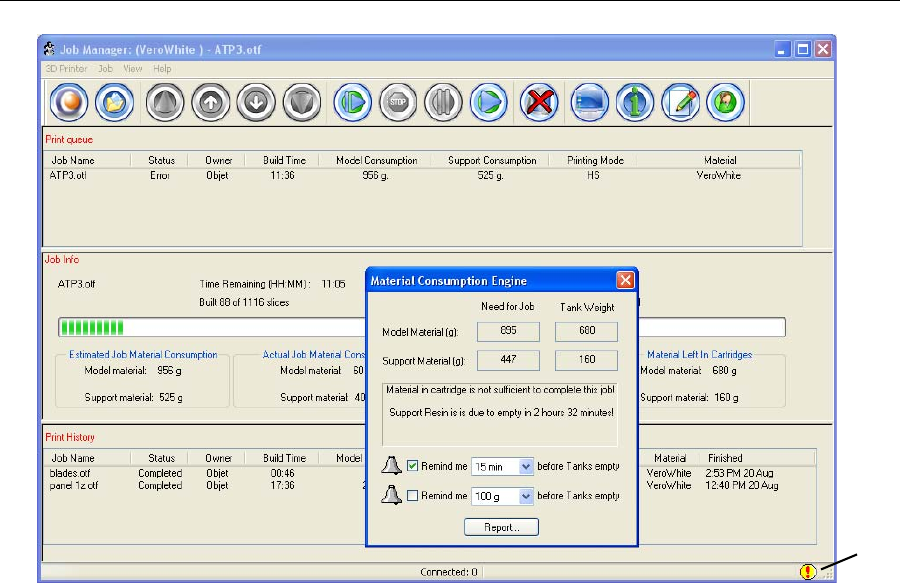
Task: Open the 3D Printer menu
Action: pyautogui.click(x=66, y=69)
